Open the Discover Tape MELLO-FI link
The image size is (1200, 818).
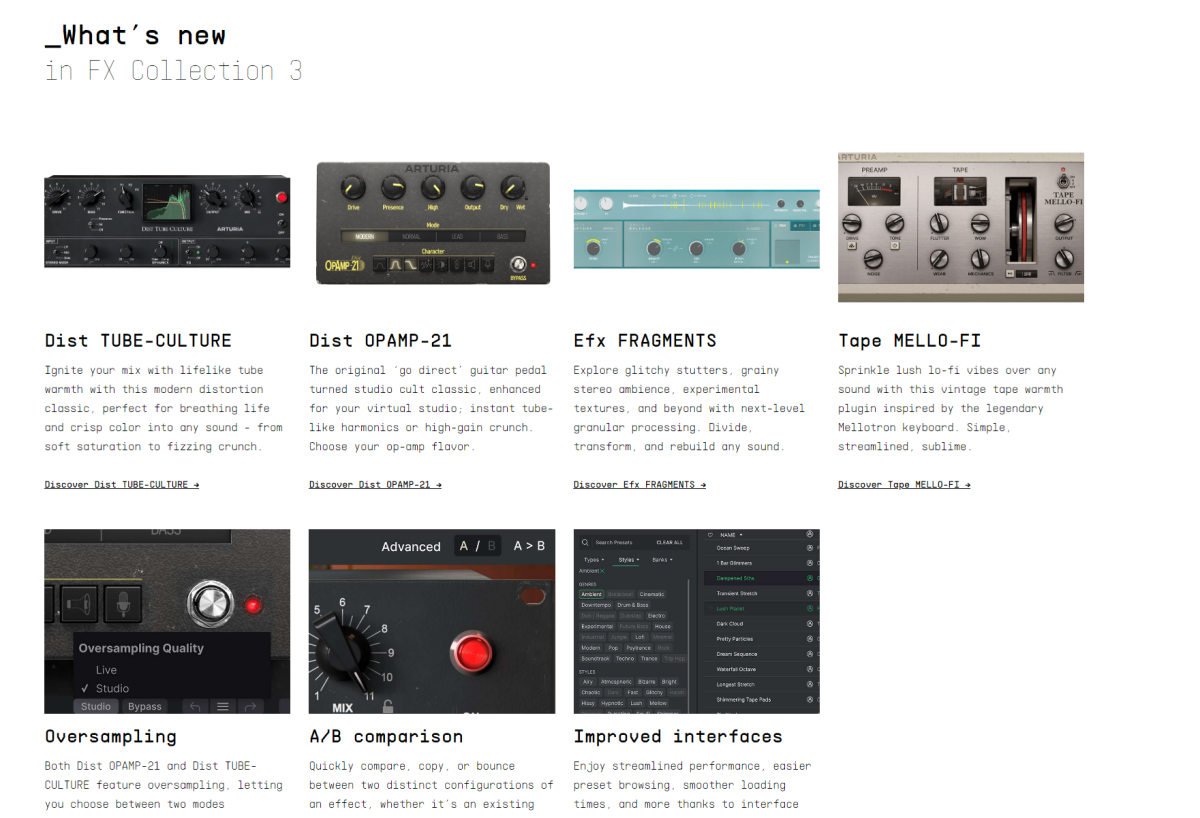(904, 485)
